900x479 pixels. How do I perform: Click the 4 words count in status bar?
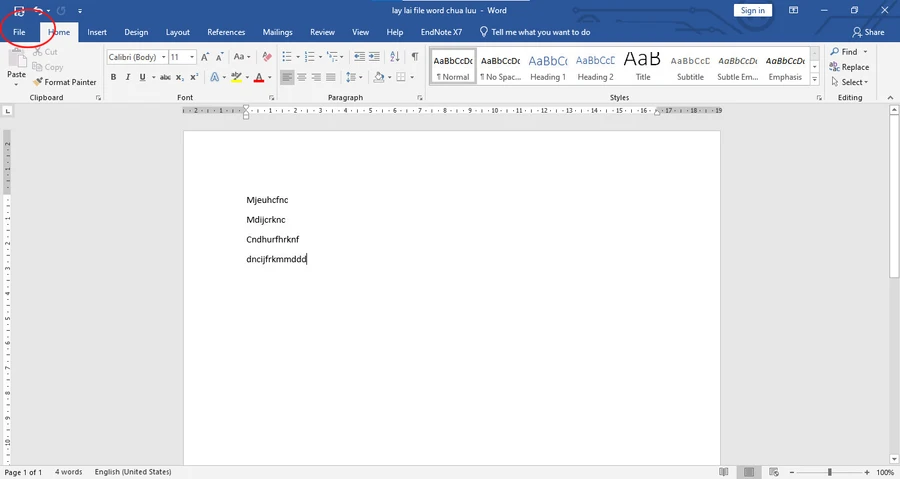tap(68, 472)
